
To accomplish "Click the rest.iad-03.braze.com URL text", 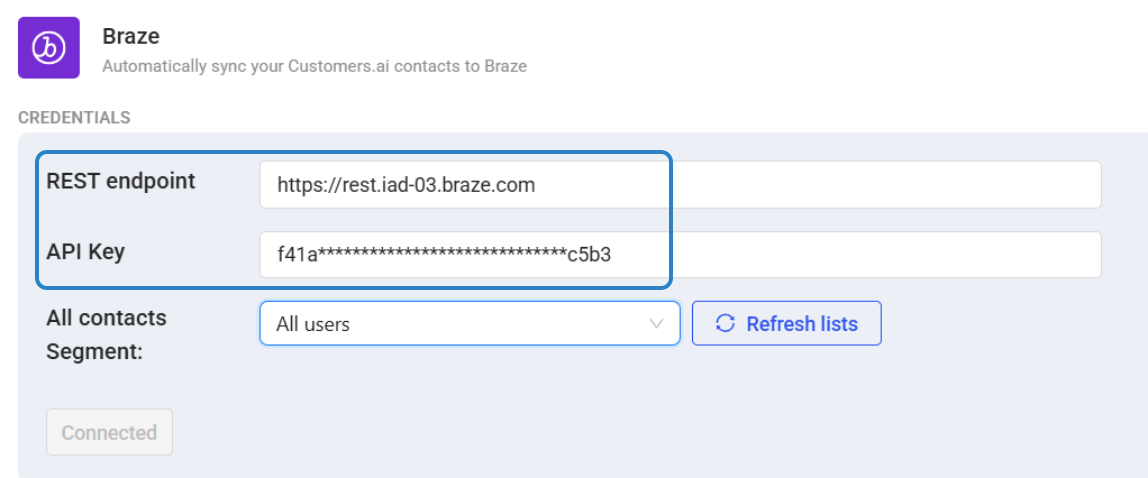I will (406, 185).
